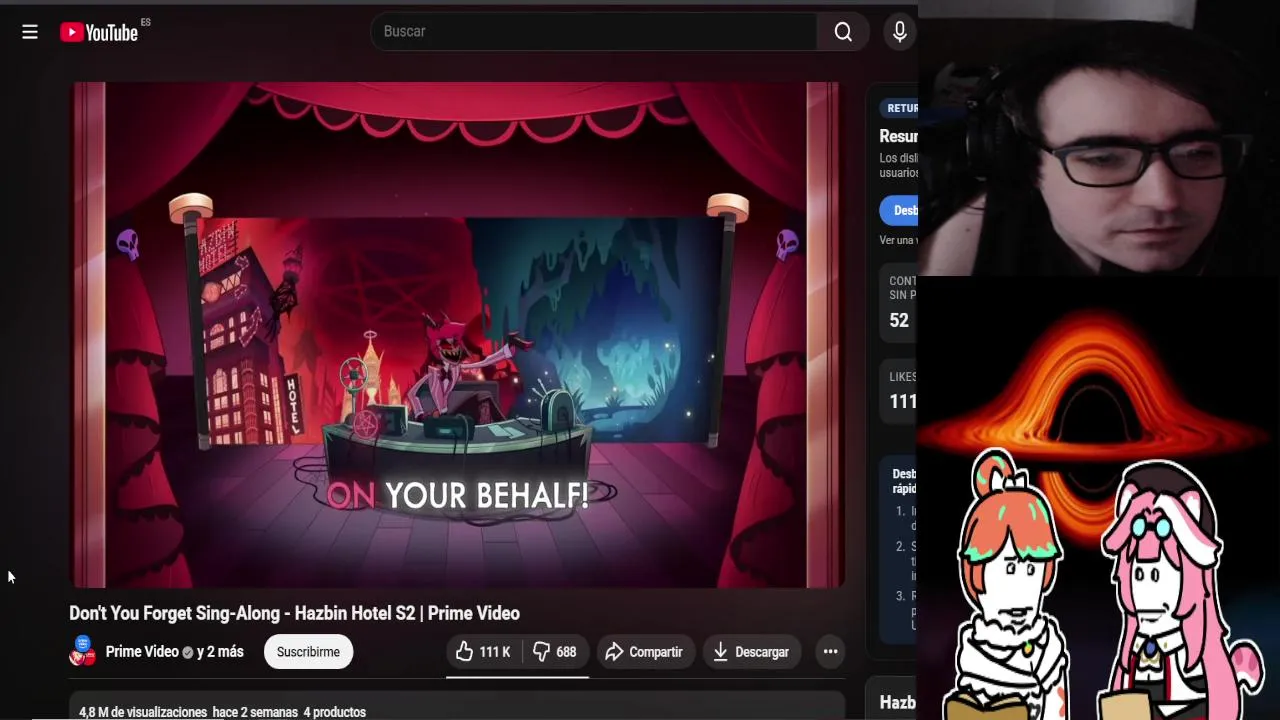Click the video player to pause
Image resolution: width=1280 pixels, height=720 pixels.
click(x=457, y=335)
